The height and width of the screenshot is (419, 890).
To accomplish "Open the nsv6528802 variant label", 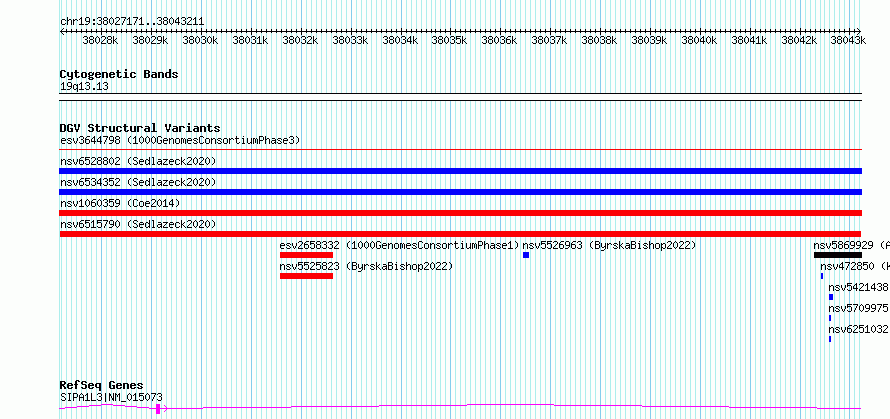I will (x=138, y=161).
